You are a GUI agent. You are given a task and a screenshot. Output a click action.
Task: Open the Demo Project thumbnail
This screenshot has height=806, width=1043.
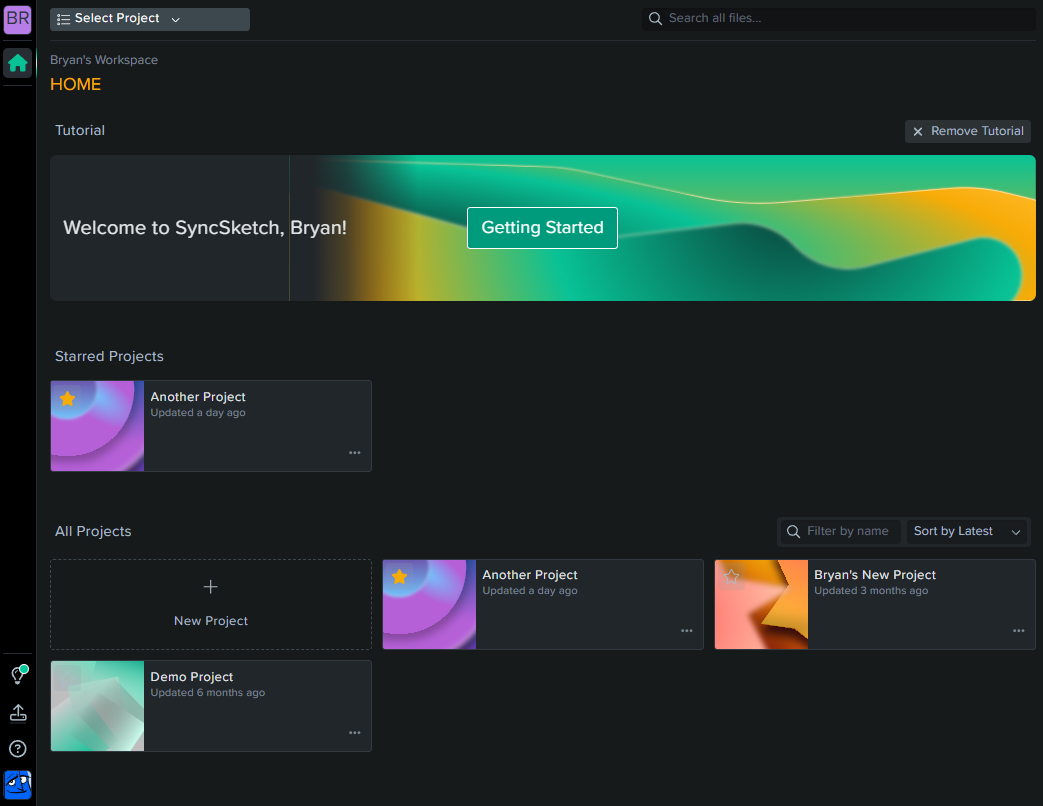(x=97, y=706)
